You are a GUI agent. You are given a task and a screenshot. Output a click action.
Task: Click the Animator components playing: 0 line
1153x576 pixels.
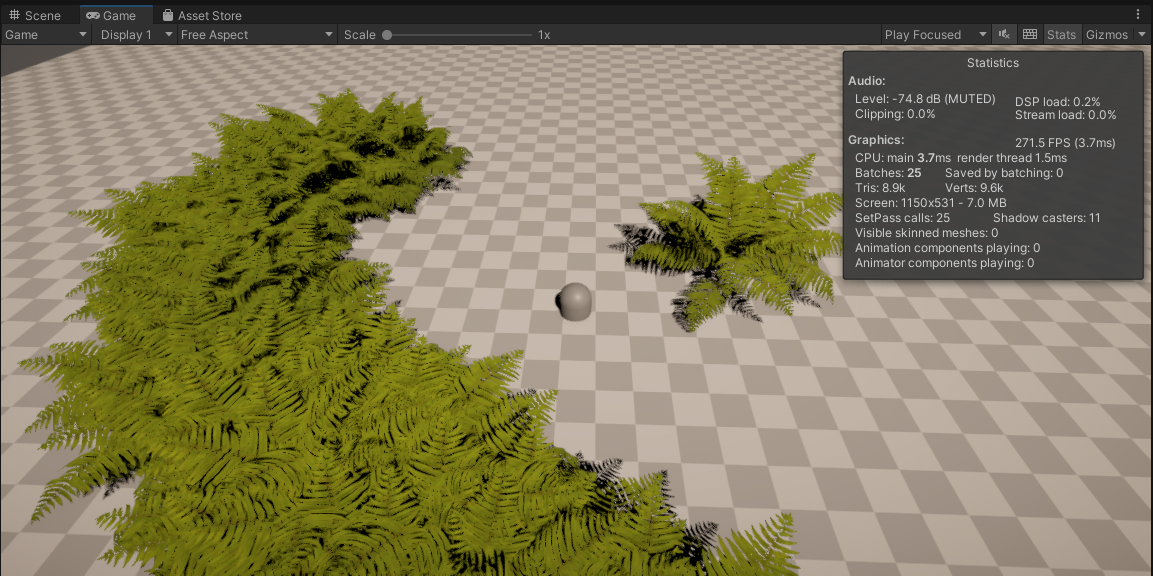(944, 263)
